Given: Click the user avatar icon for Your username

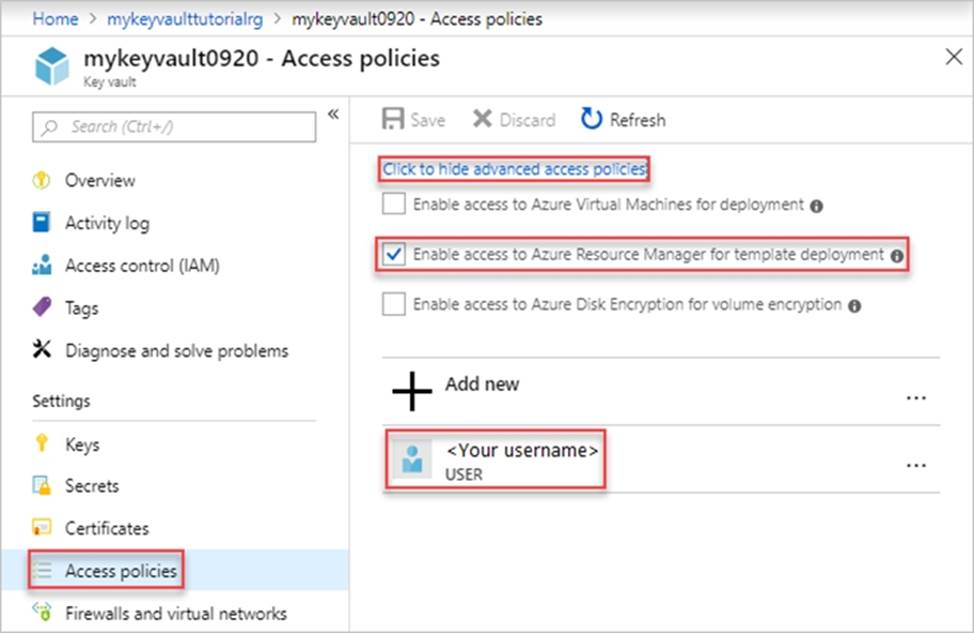Looking at the screenshot, I should pyautogui.click(x=411, y=461).
